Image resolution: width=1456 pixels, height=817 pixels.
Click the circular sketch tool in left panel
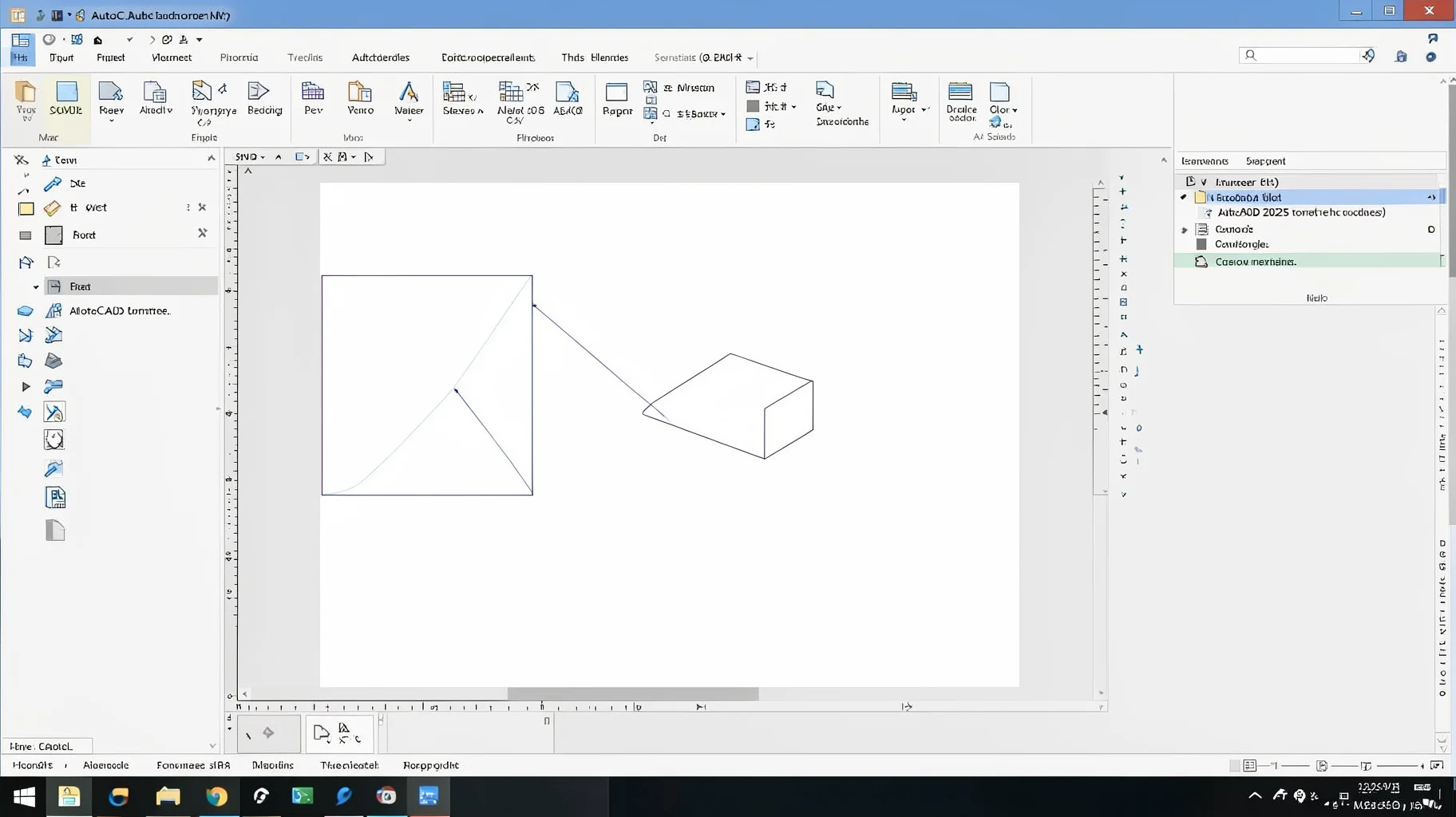(x=53, y=440)
